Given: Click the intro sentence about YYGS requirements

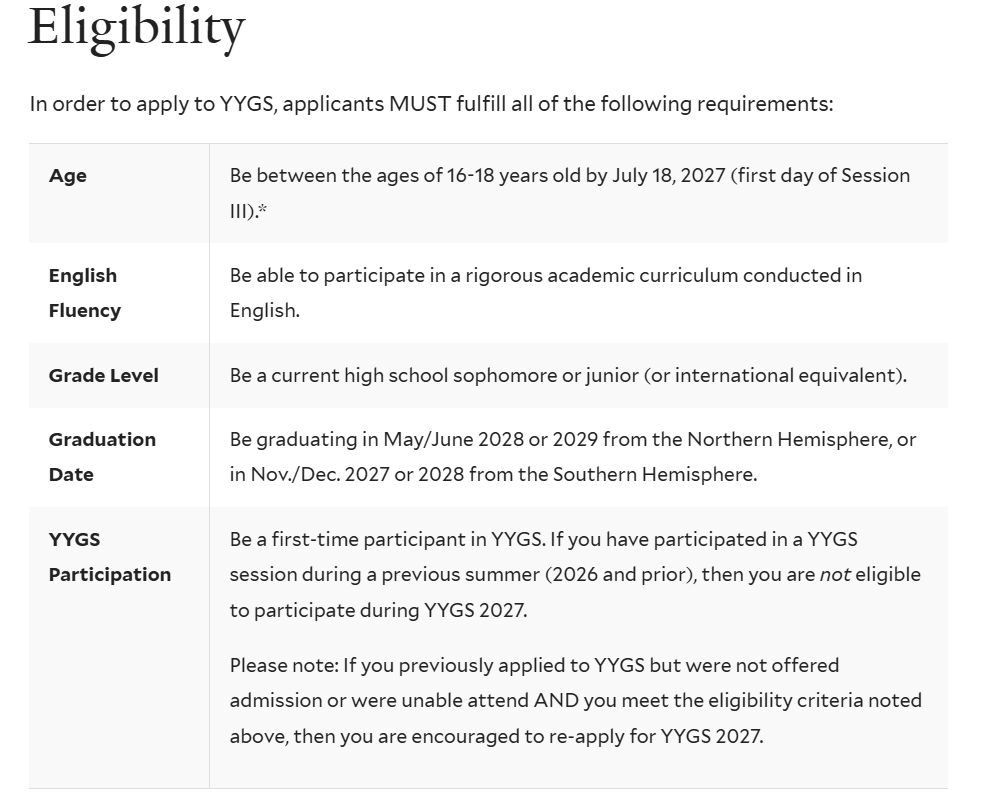Looking at the screenshot, I should (431, 103).
